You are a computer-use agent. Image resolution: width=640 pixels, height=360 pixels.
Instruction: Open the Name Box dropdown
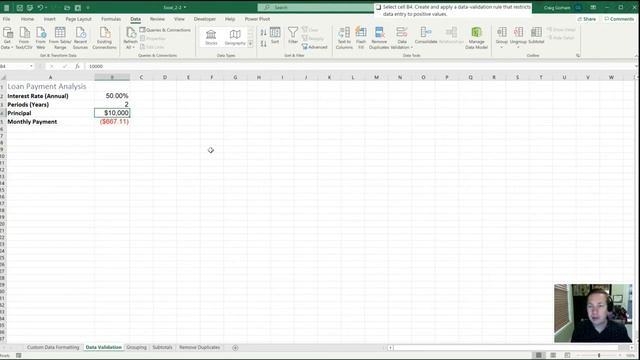click(31, 66)
